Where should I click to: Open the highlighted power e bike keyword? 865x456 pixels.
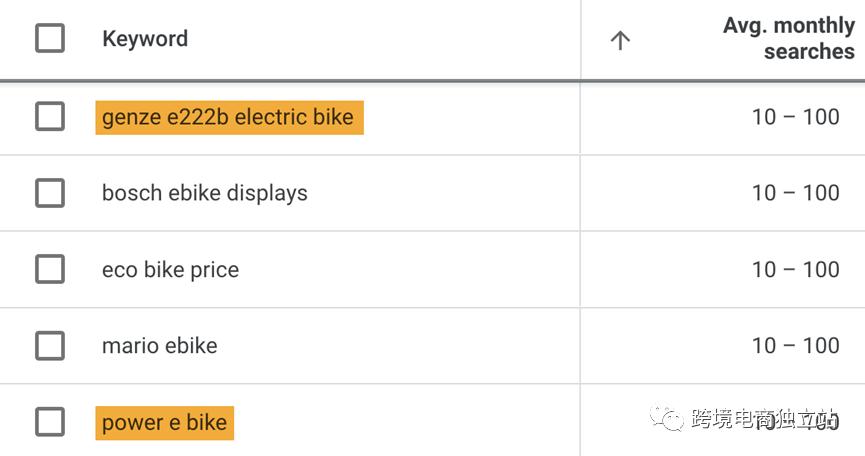[x=165, y=423]
